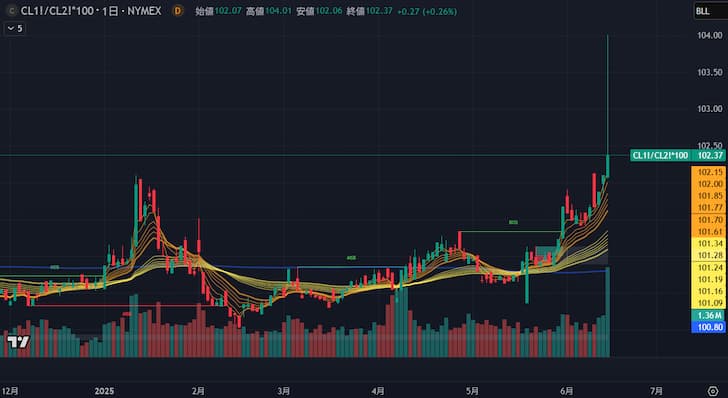This screenshot has height=398, width=728.
Task: Click the 5月 label on time axis
Action: [472, 391]
